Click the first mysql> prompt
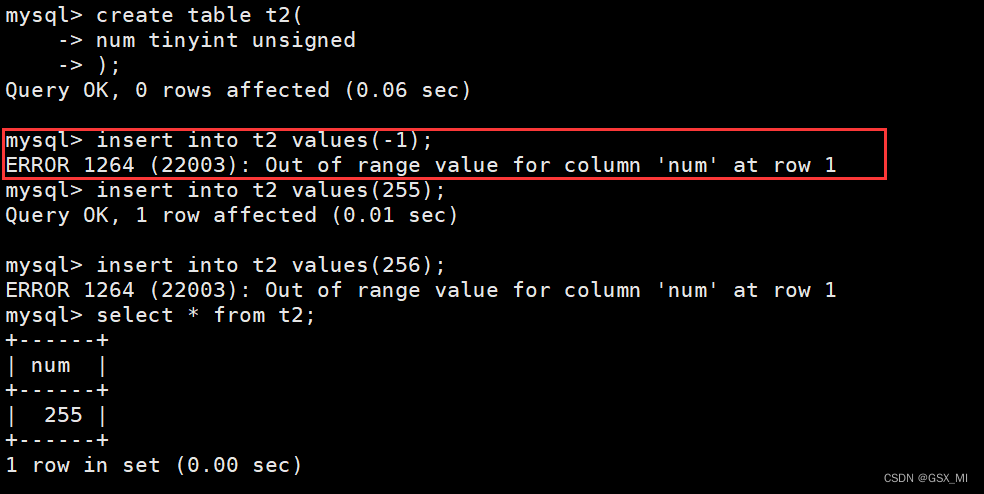This screenshot has height=494, width=984. coord(44,15)
